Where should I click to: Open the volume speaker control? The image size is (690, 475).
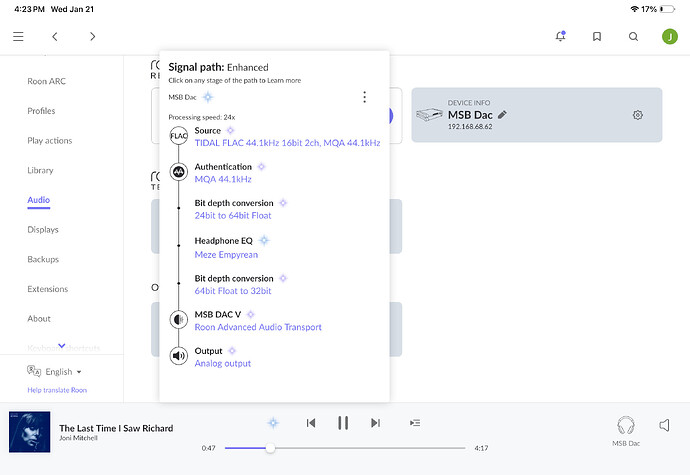click(x=664, y=425)
